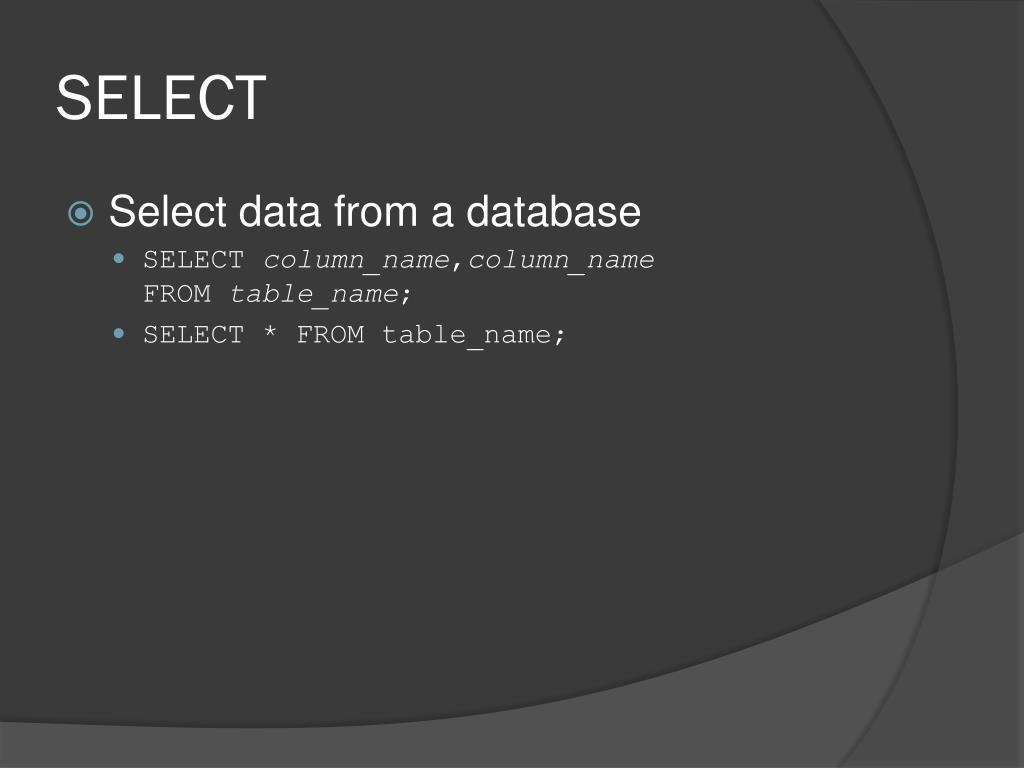1024x768 pixels.
Task: Click the FROM keyword before the italic table_name
Action: point(178,294)
